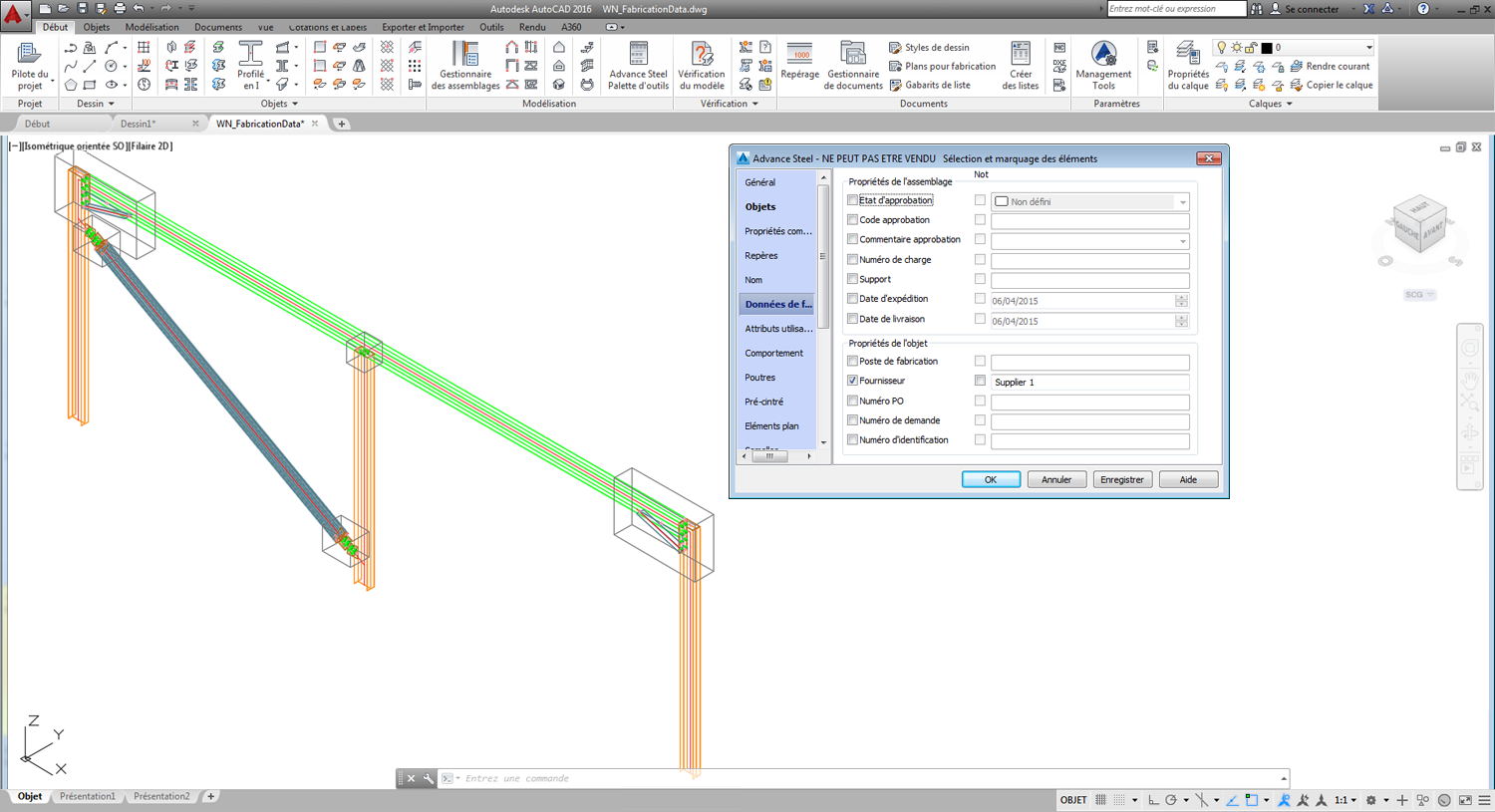Uncheck the Fournisseur checkbox

pyautogui.click(x=852, y=381)
